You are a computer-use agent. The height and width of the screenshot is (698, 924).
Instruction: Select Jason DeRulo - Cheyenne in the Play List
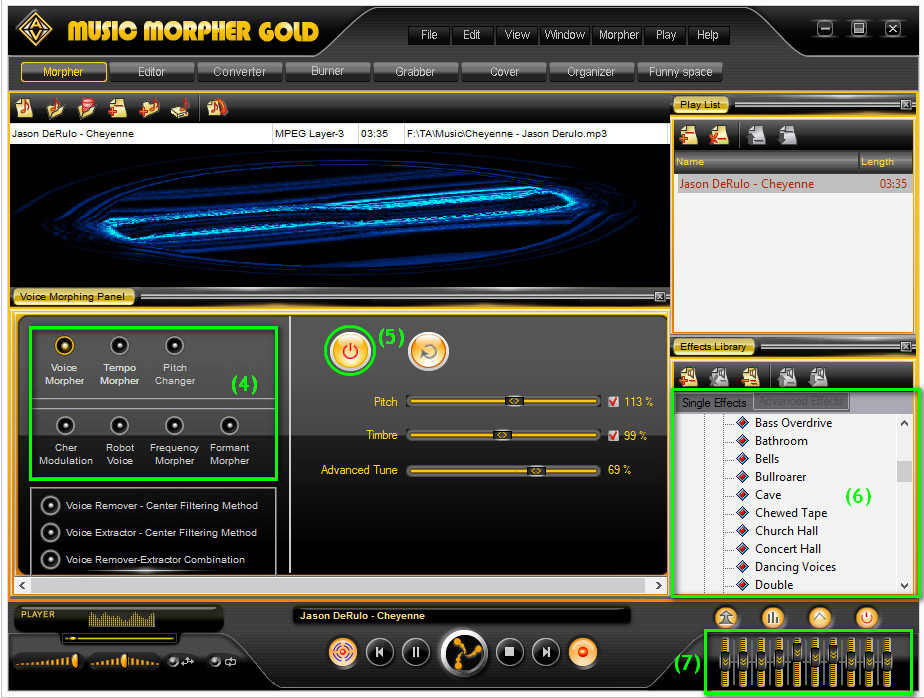793,183
